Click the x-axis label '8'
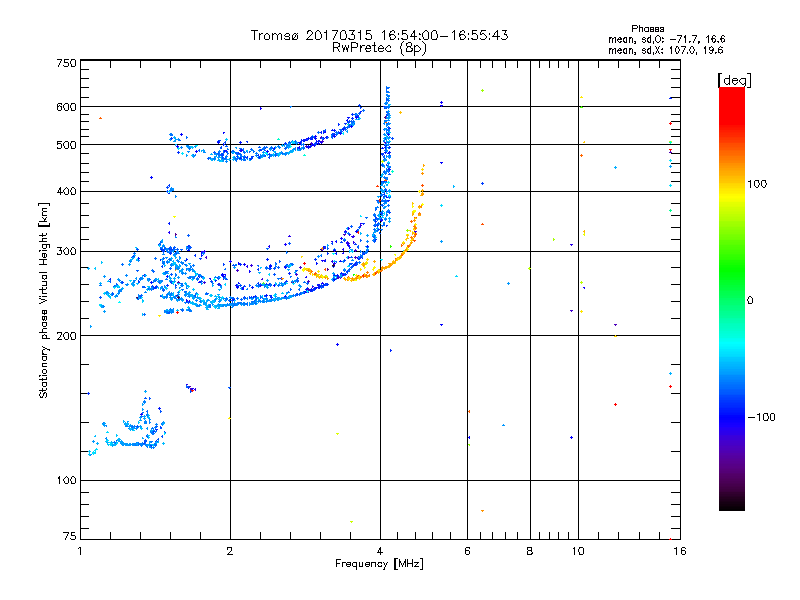 [x=530, y=551]
